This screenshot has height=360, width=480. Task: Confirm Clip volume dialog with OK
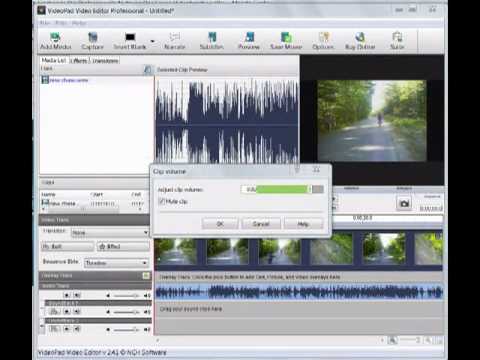(220, 224)
